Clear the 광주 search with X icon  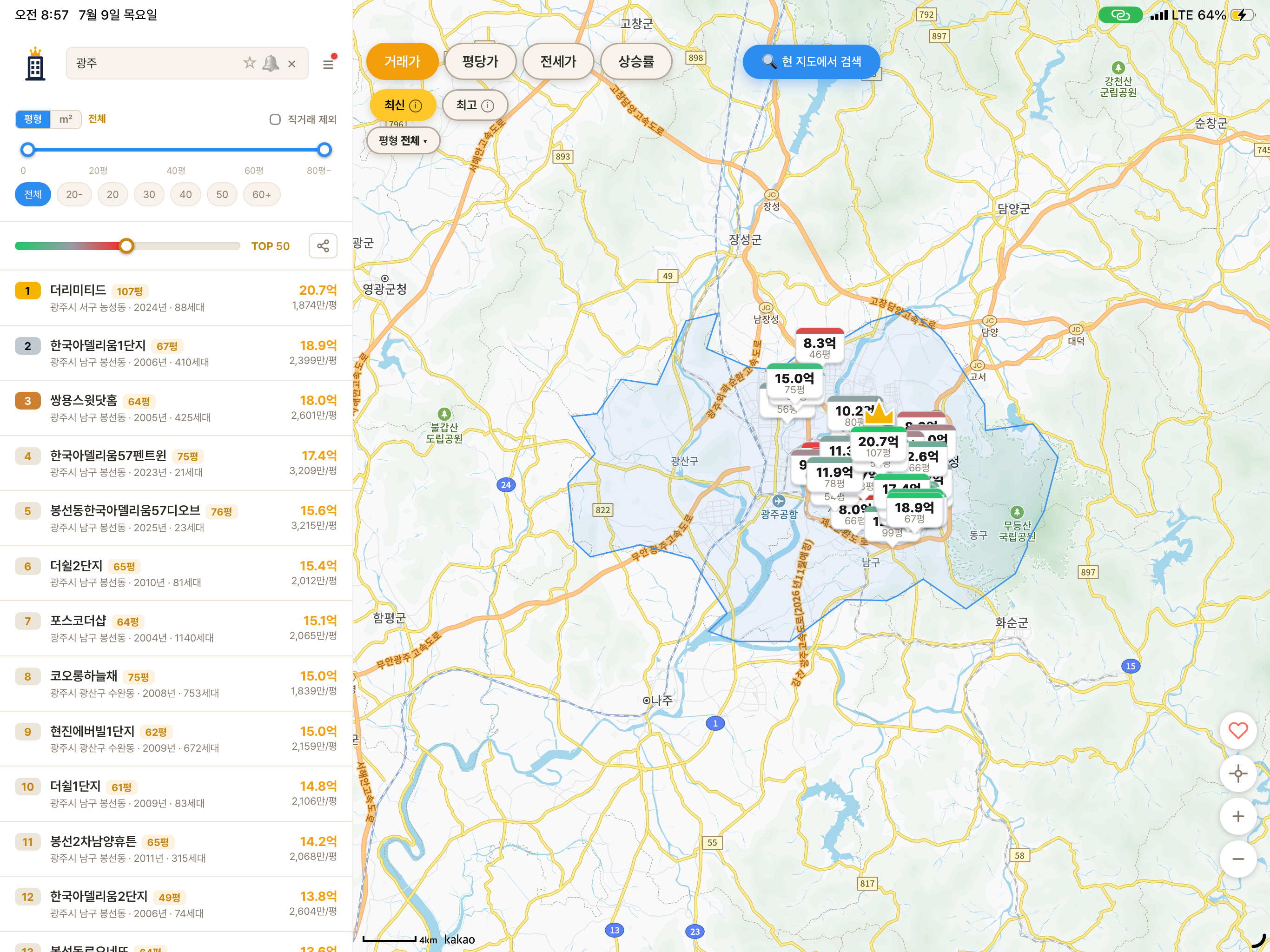coord(291,64)
